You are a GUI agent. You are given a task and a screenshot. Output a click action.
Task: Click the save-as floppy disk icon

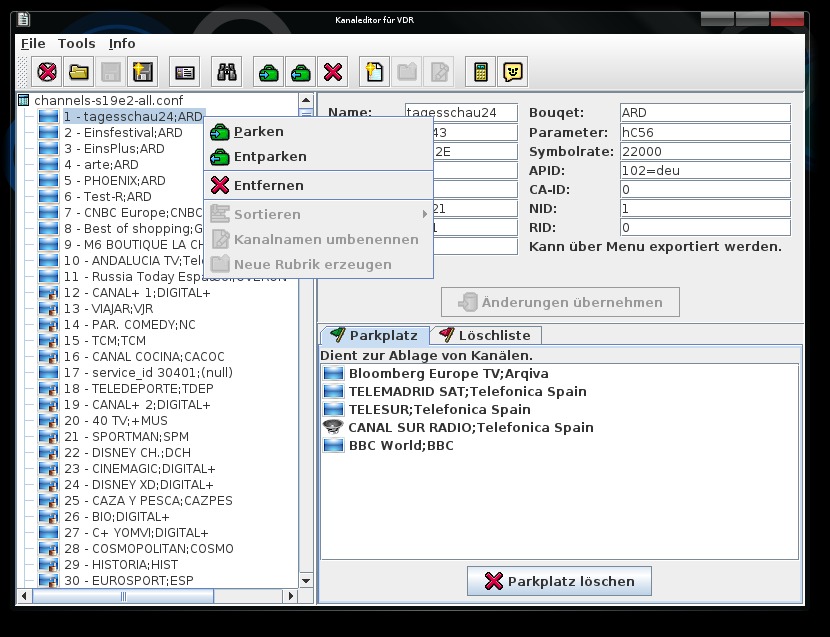point(142,72)
